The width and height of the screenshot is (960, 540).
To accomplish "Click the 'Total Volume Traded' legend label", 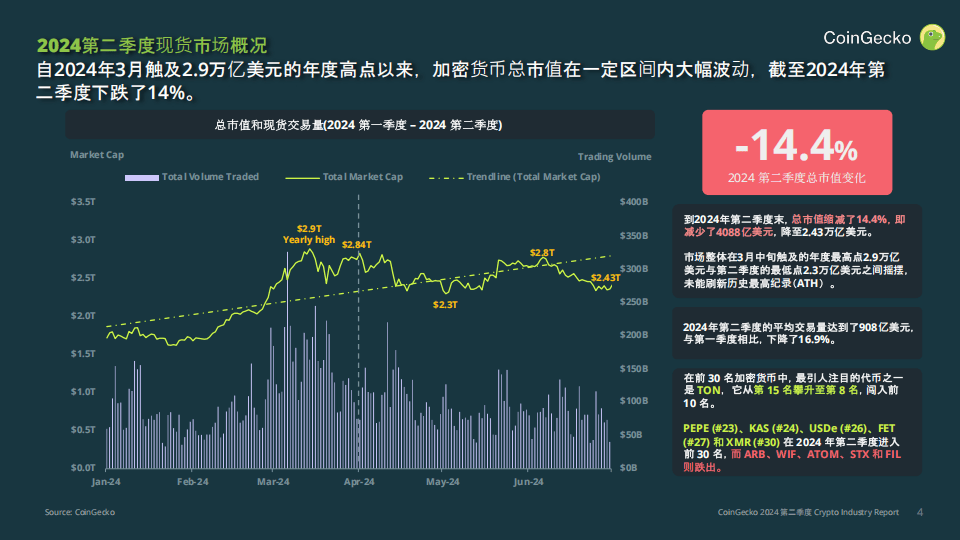I will (x=210, y=177).
